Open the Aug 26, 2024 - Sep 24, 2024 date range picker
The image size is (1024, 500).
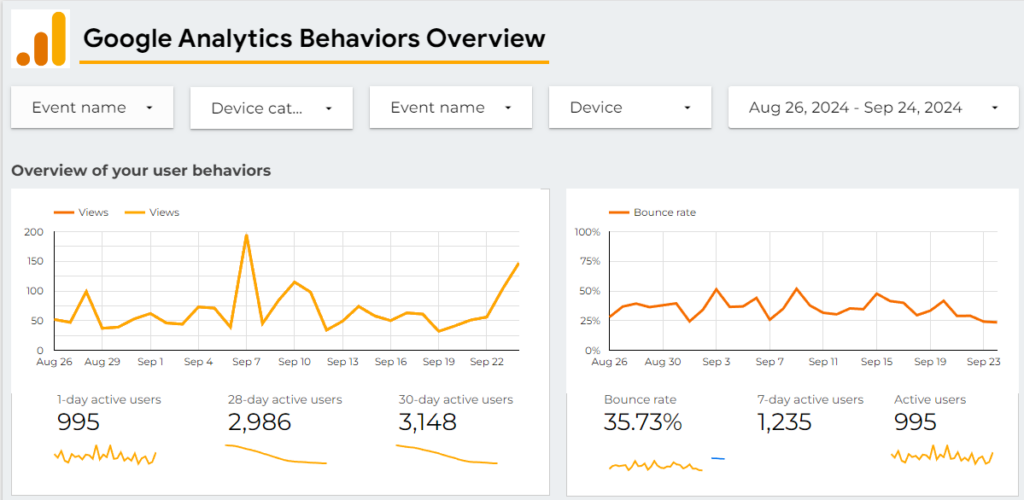pos(873,108)
